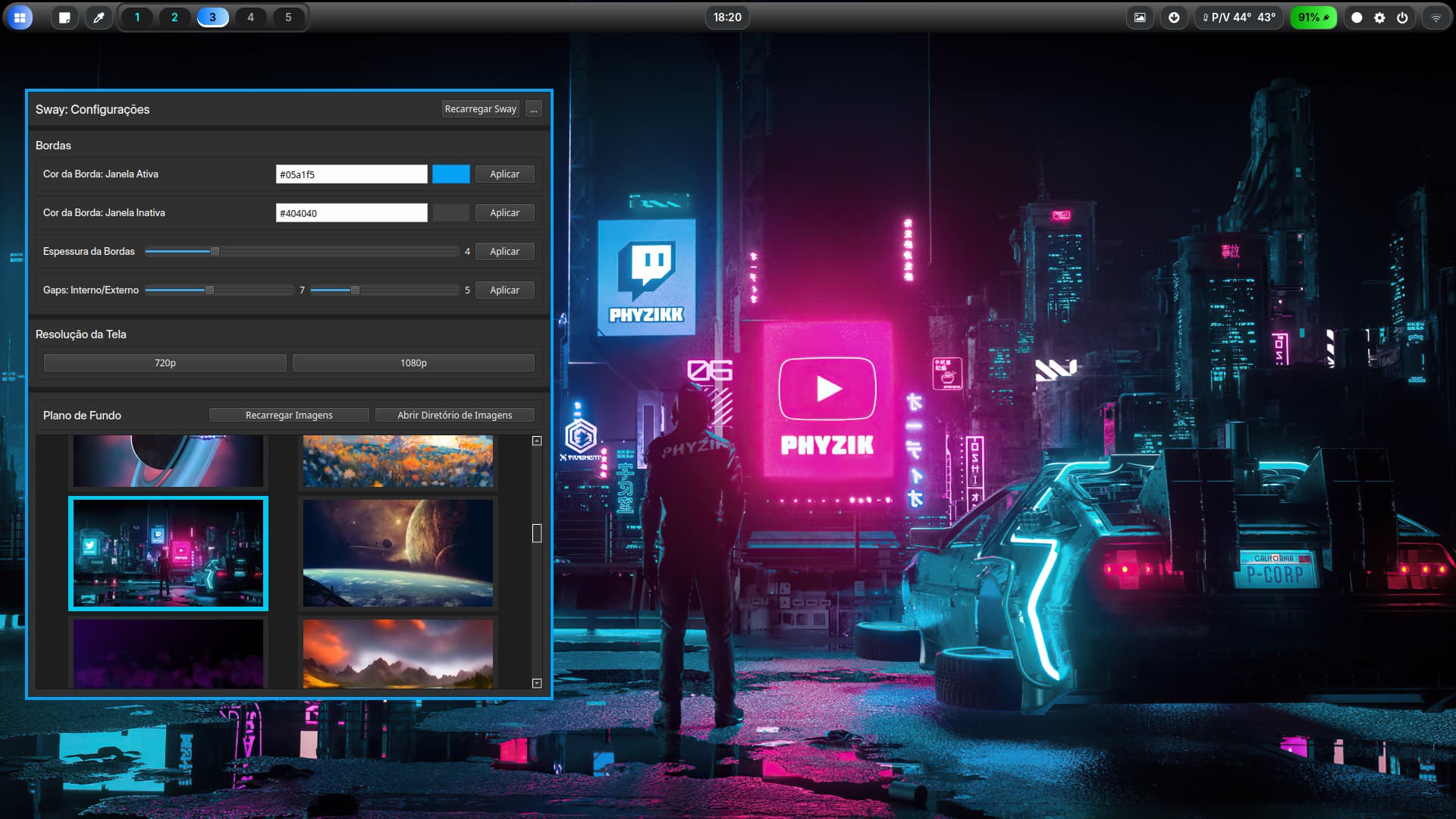The image size is (1456, 819).
Task: Select the sunset mountains wallpaper thumbnail
Action: click(398, 654)
